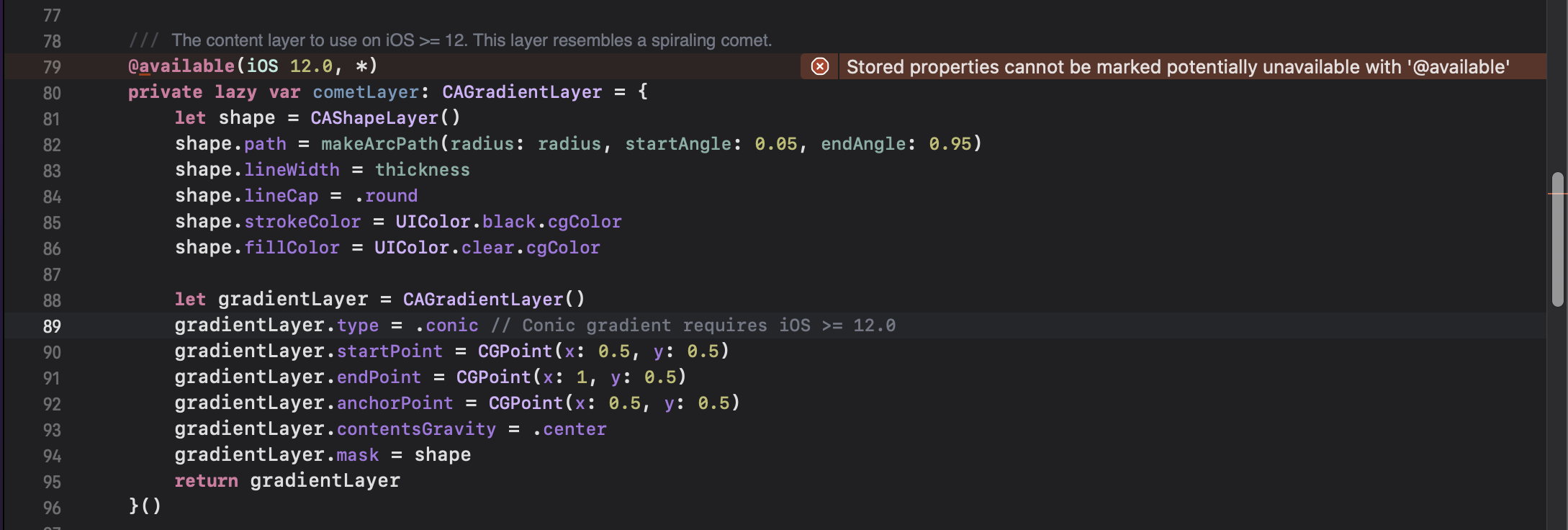1568x530 pixels.
Task: Click the closing '}()' on line 96
Action: click(x=145, y=506)
